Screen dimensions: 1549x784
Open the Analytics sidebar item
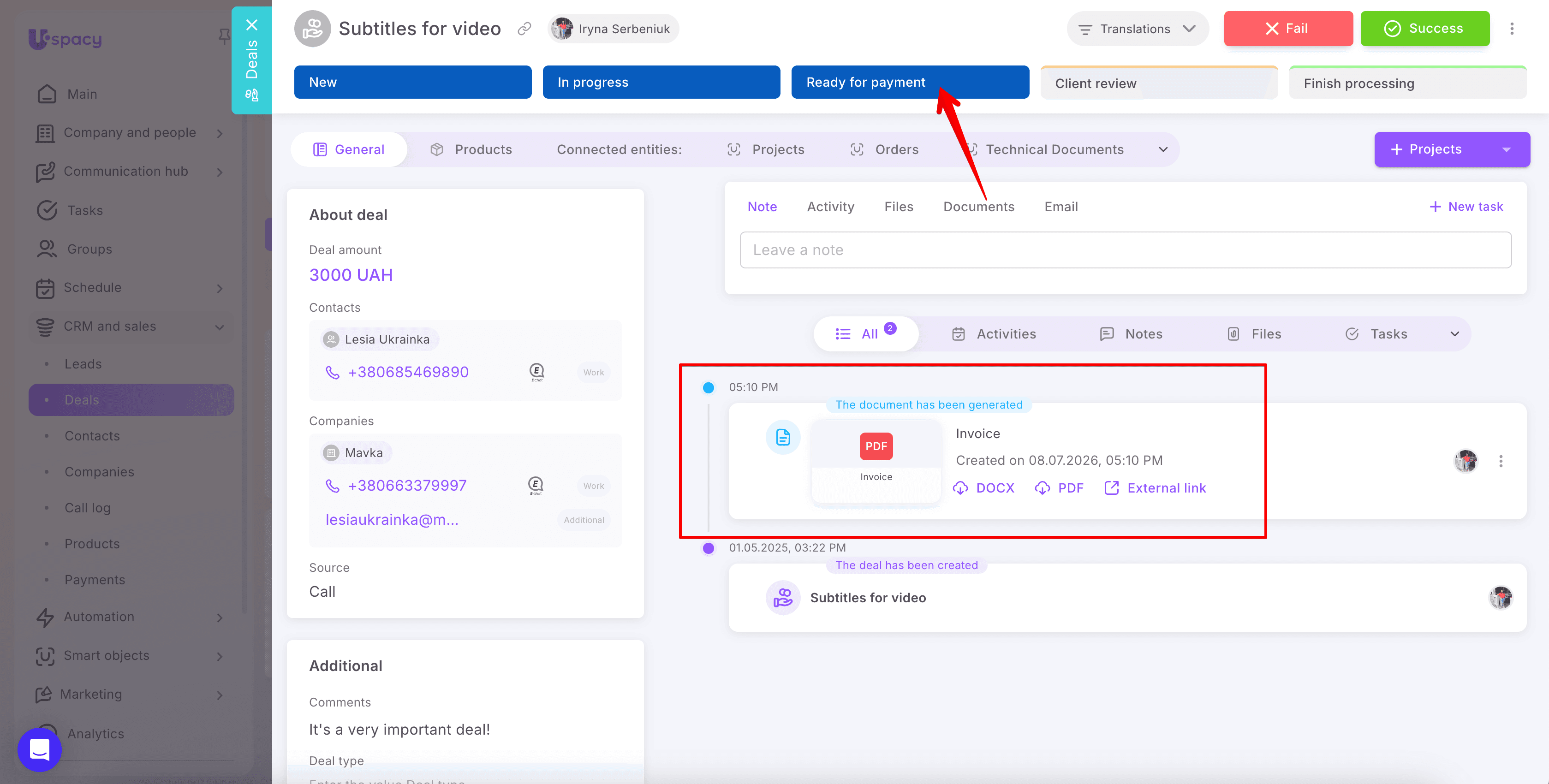coord(95,733)
